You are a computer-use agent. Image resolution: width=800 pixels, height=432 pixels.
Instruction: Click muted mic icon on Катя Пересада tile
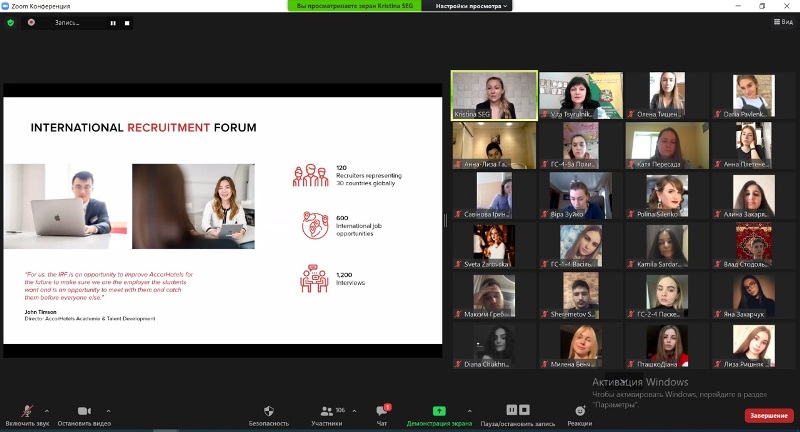(x=631, y=164)
